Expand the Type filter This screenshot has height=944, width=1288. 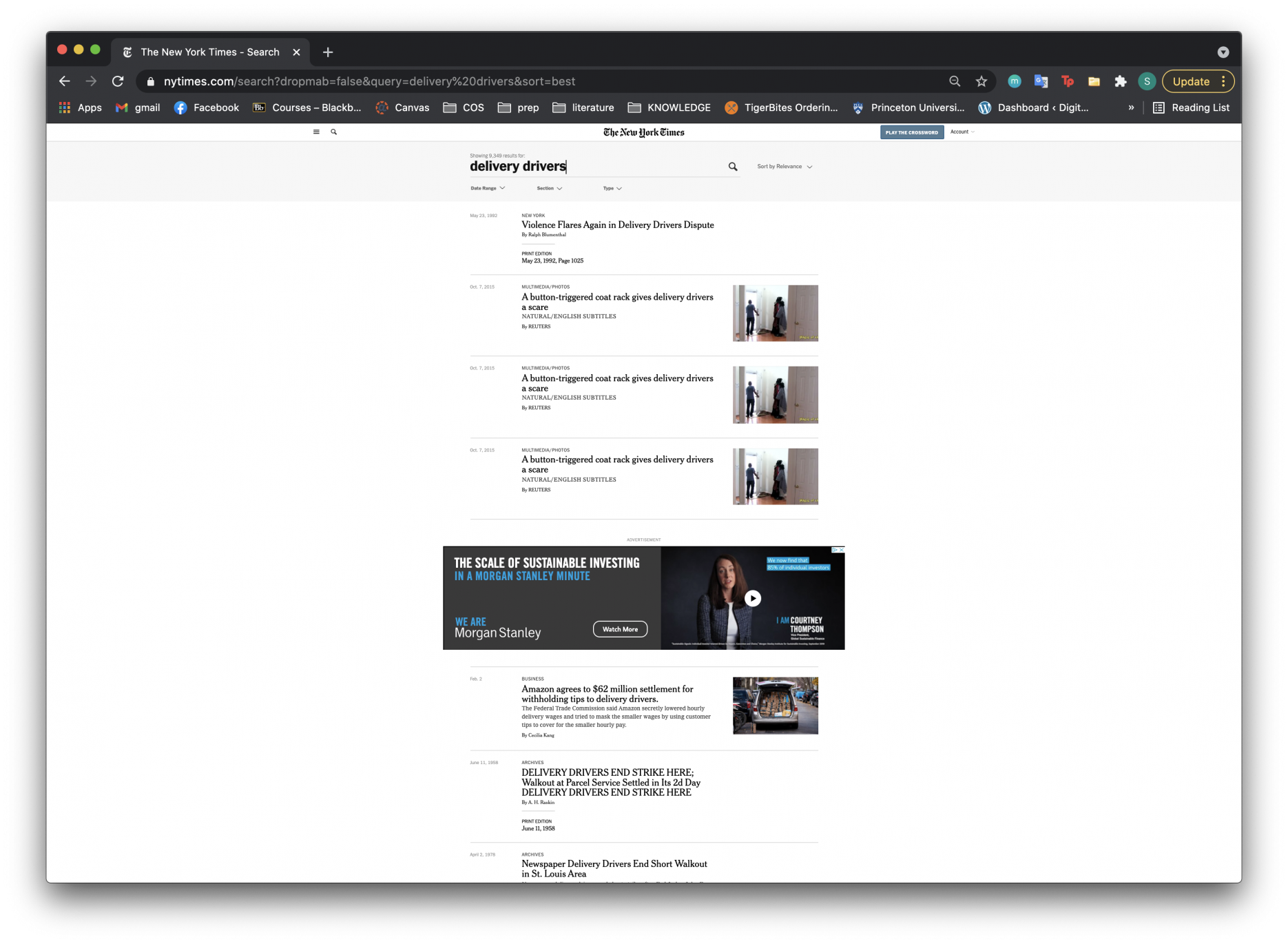coord(612,188)
